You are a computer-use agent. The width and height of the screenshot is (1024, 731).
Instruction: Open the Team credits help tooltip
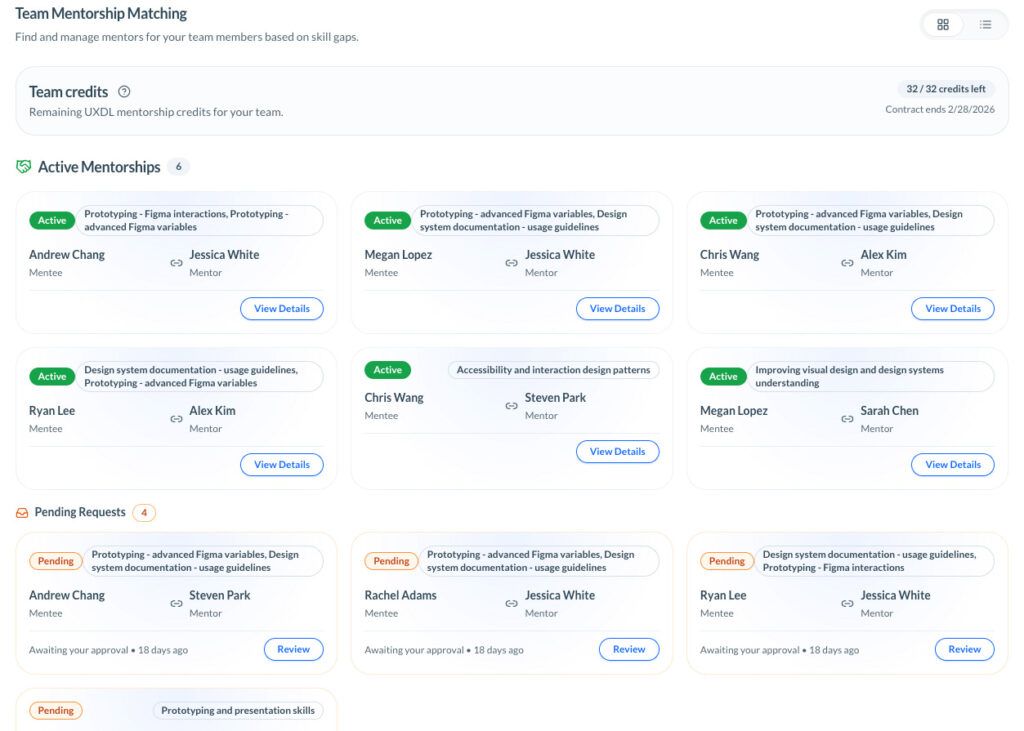point(124,92)
